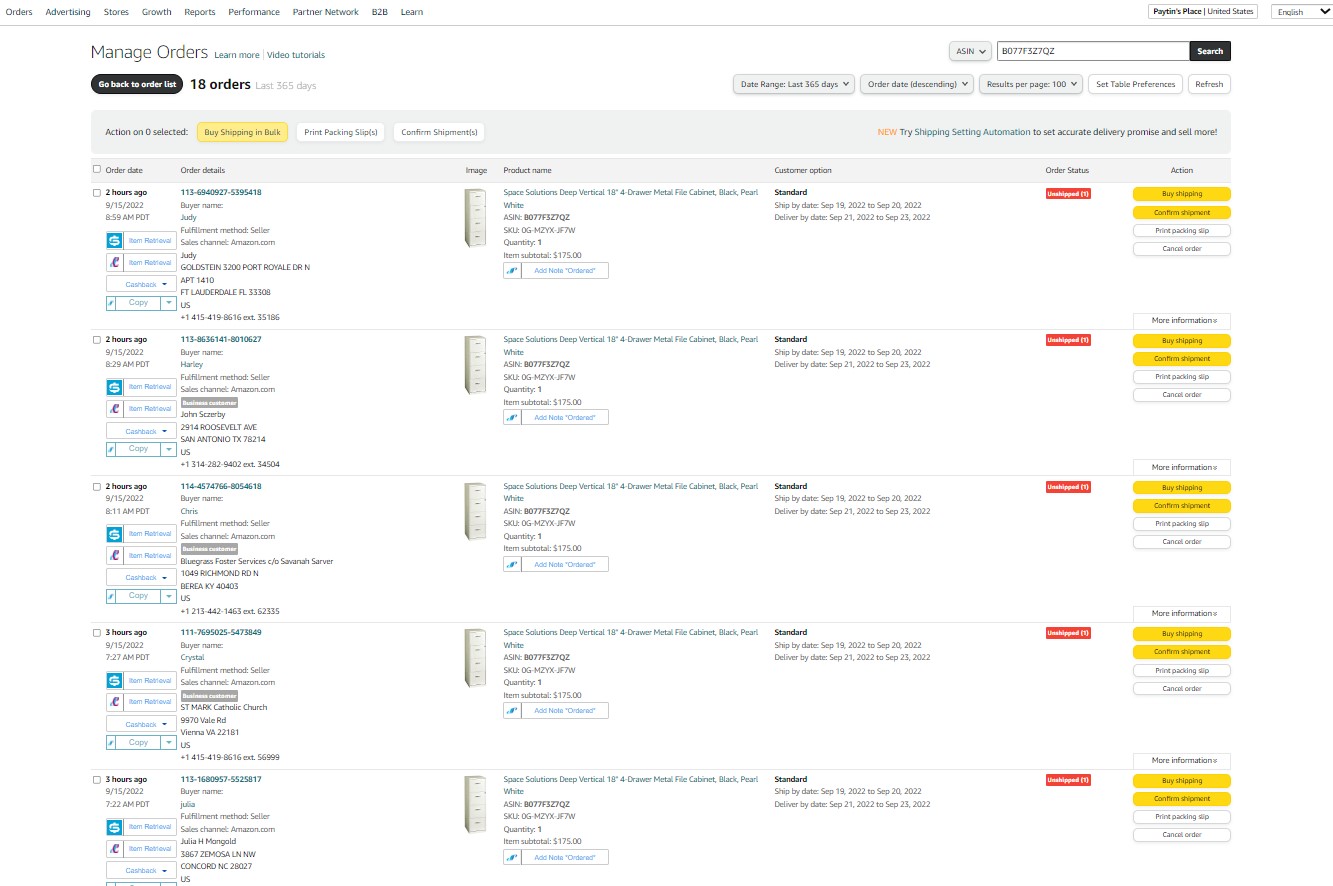Select the checkbox for order 113-6940927-5395418
The height and width of the screenshot is (886, 1333).
tap(97, 193)
